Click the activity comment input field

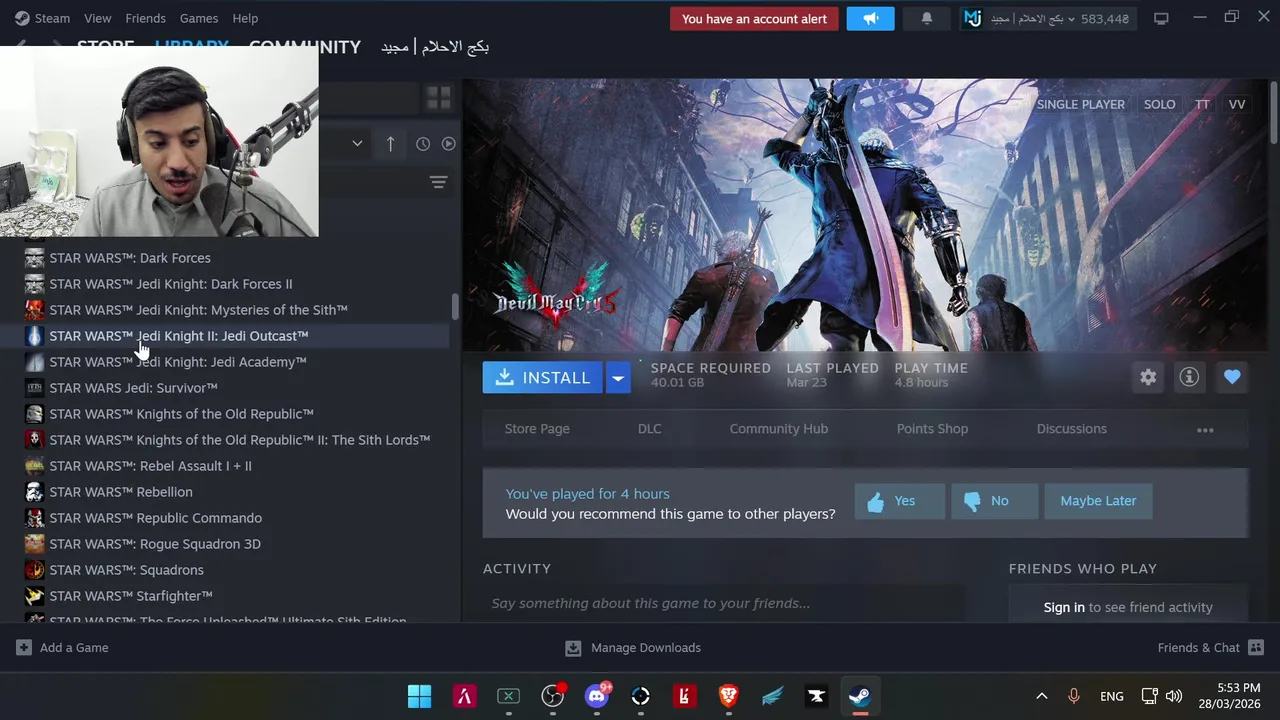724,603
